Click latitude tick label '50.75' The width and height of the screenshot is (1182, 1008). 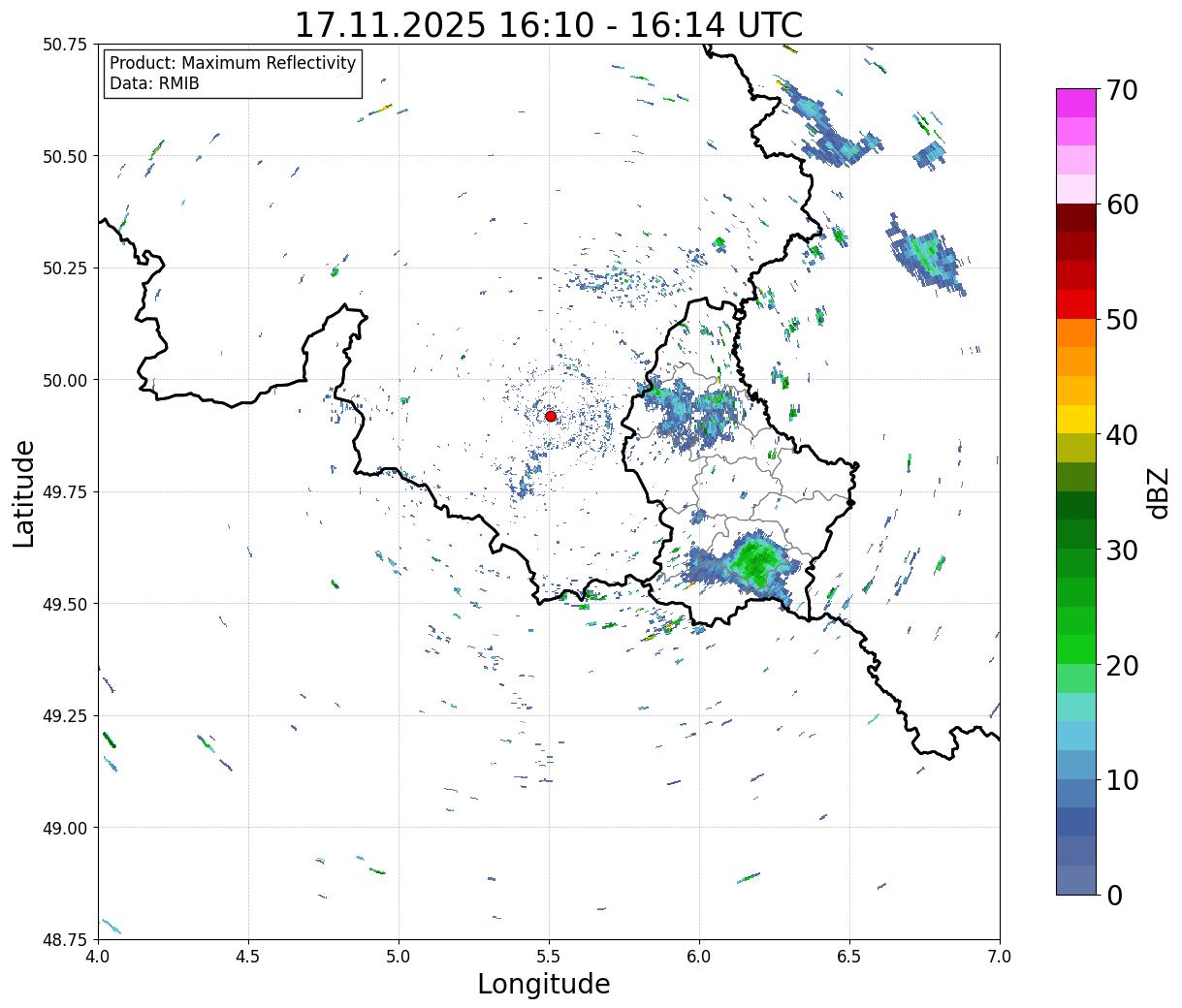[65, 45]
